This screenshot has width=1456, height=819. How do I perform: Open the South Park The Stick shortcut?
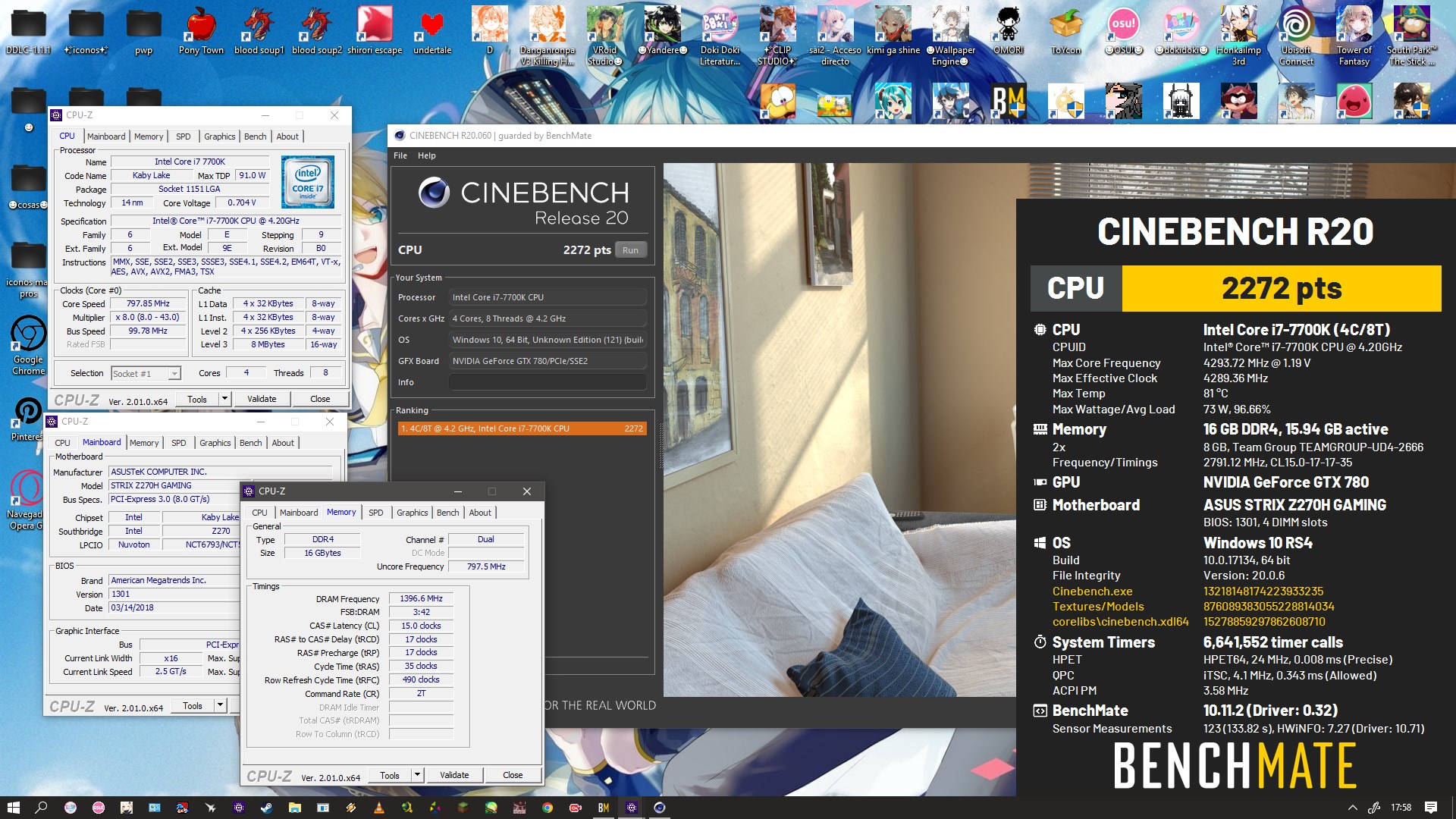(x=1411, y=36)
